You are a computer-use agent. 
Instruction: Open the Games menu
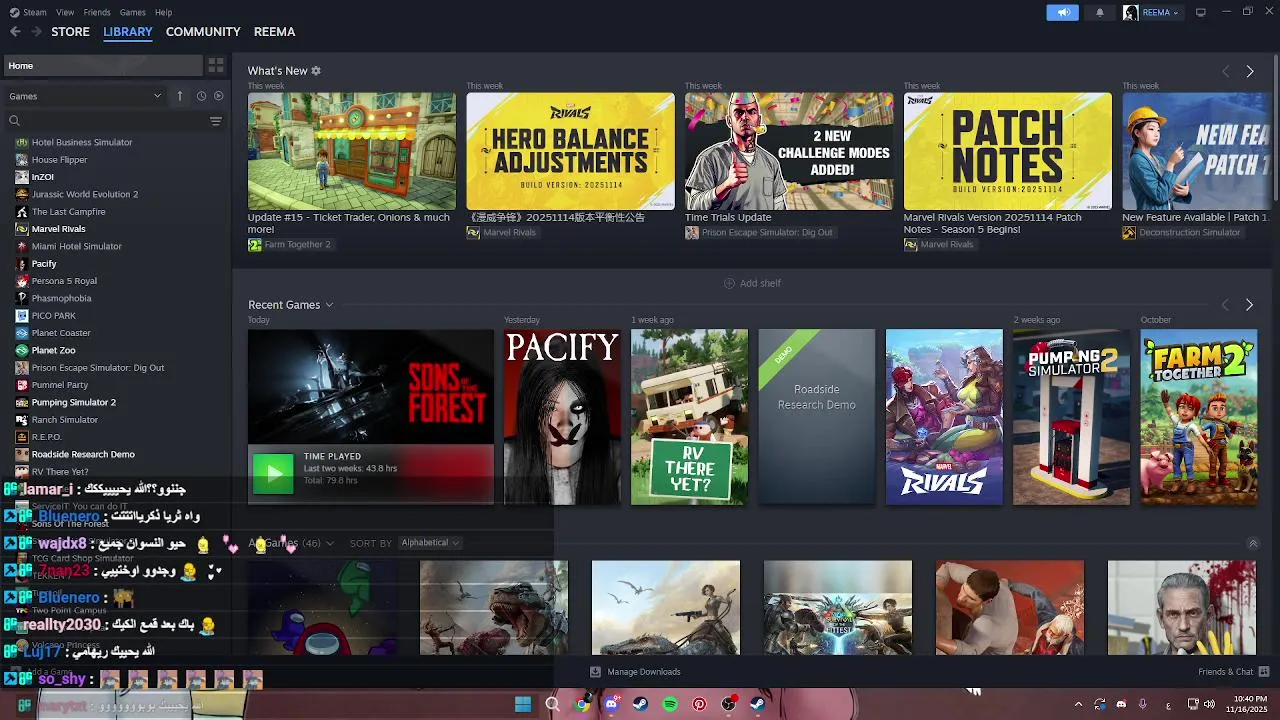tap(132, 12)
